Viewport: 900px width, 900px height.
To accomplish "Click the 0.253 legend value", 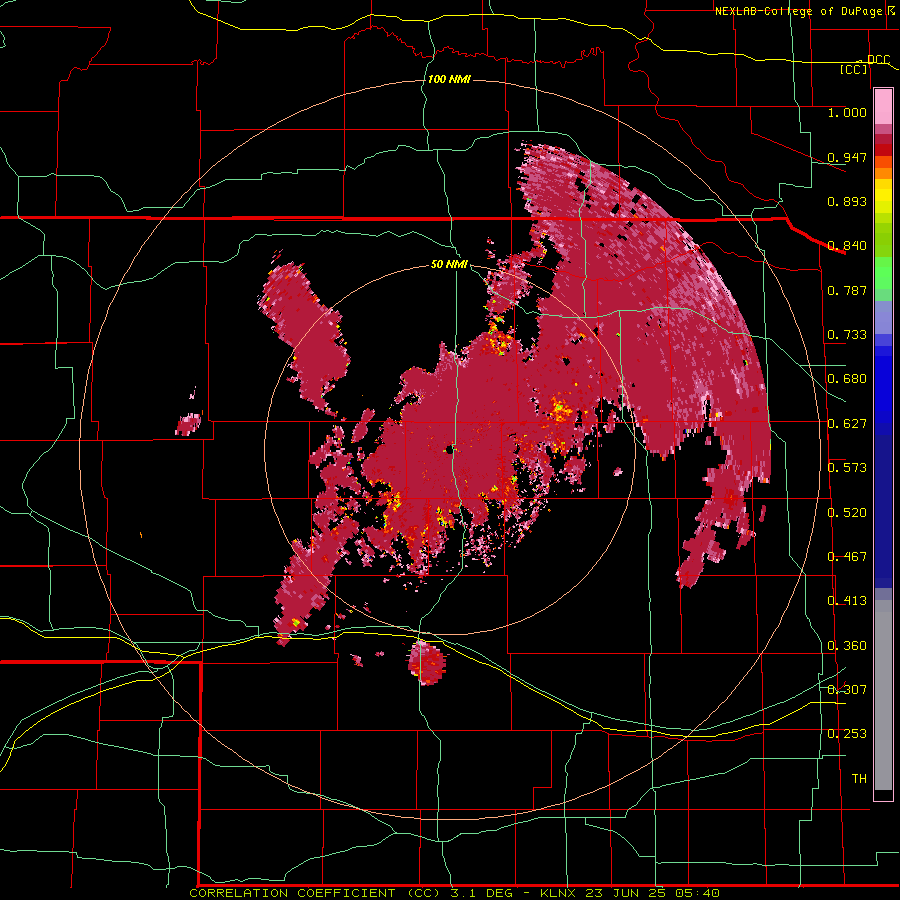I will (x=847, y=734).
